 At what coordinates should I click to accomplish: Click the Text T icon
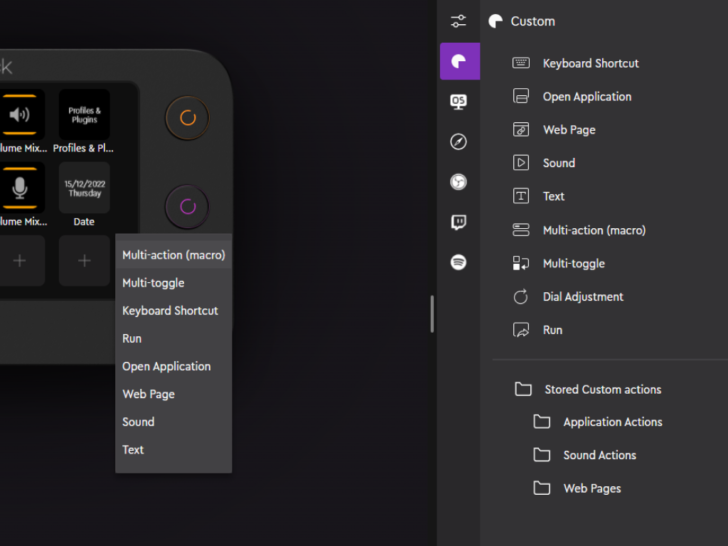pos(520,196)
